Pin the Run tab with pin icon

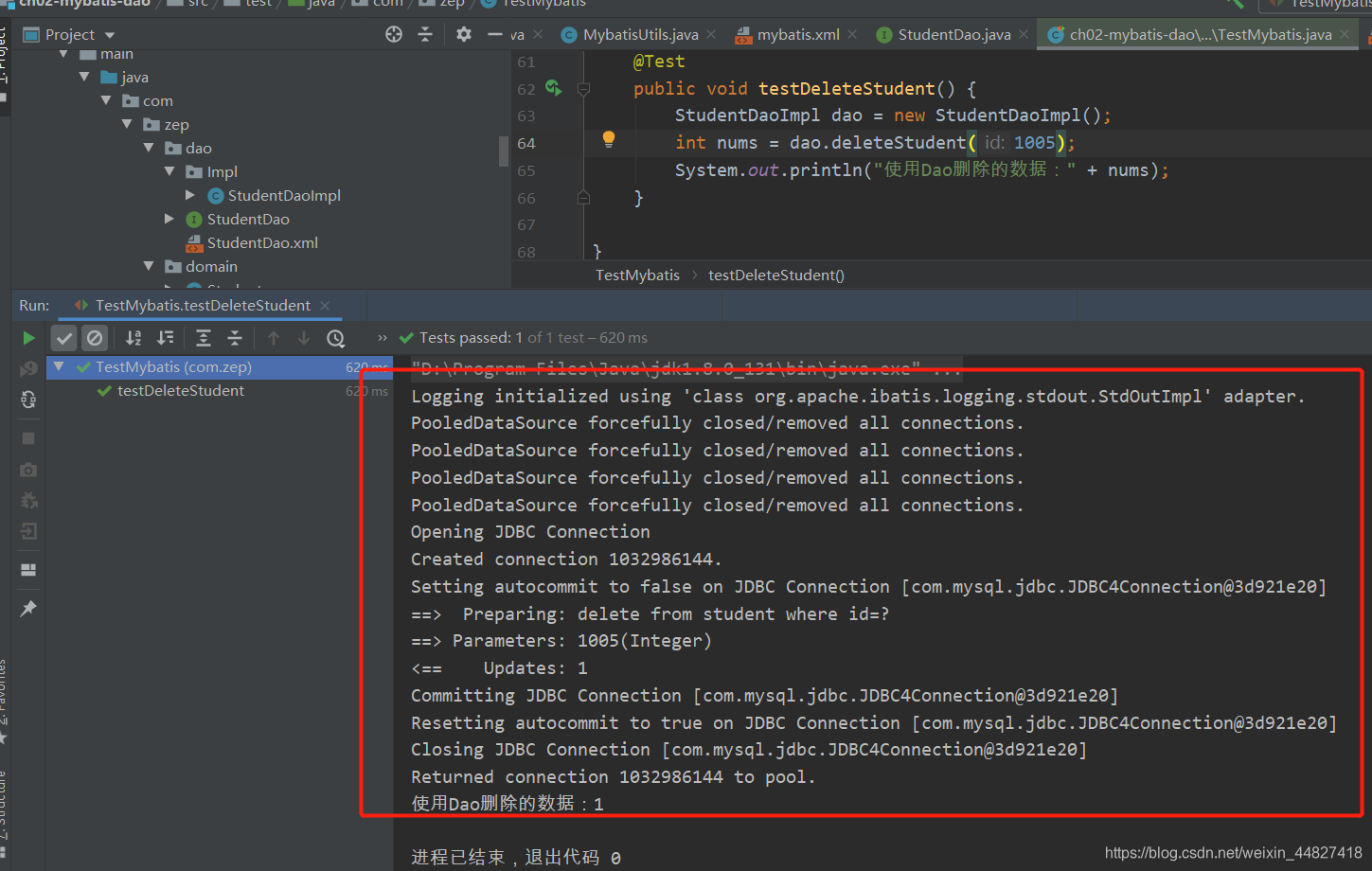[28, 608]
